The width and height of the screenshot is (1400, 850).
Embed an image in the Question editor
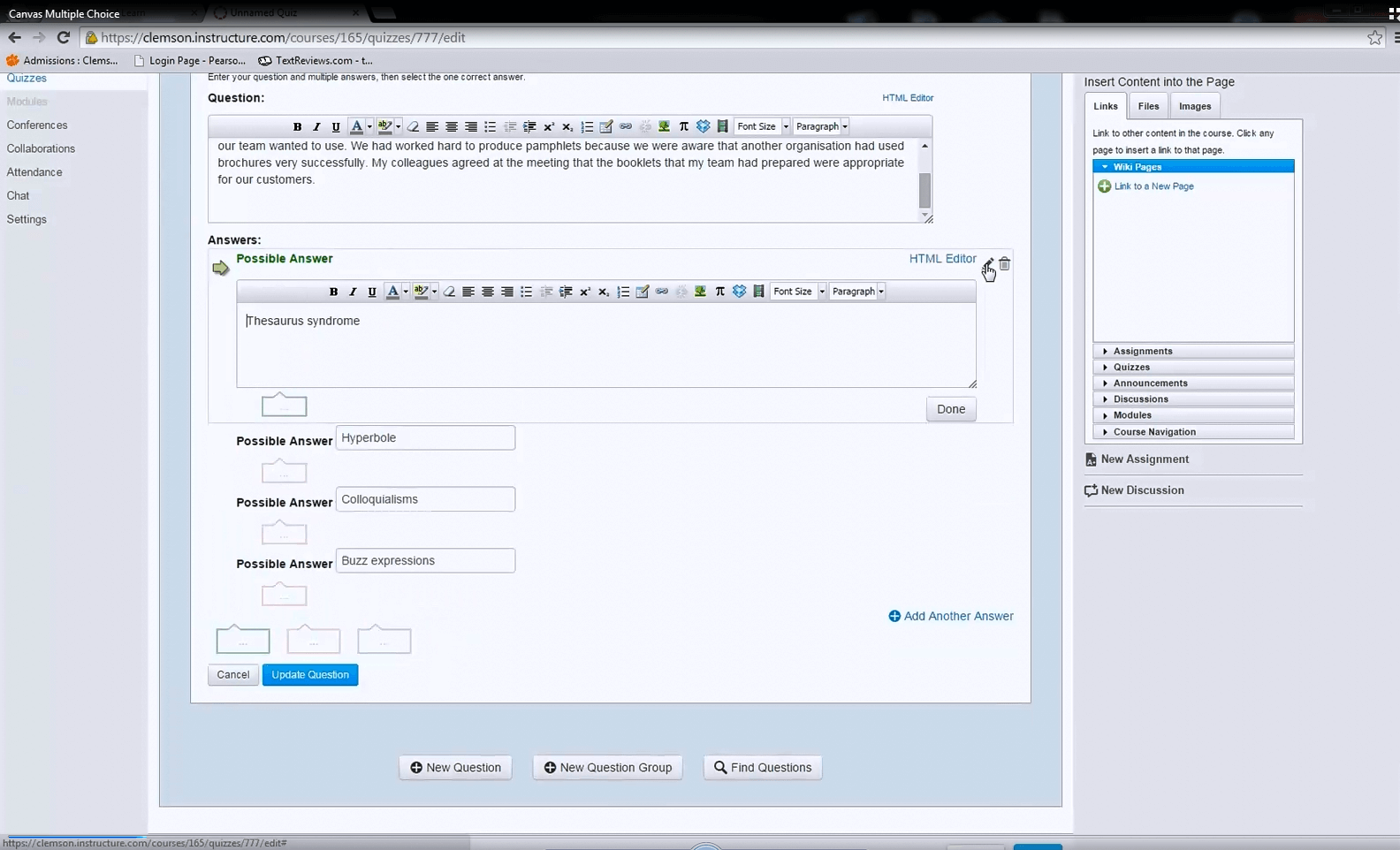coord(664,126)
